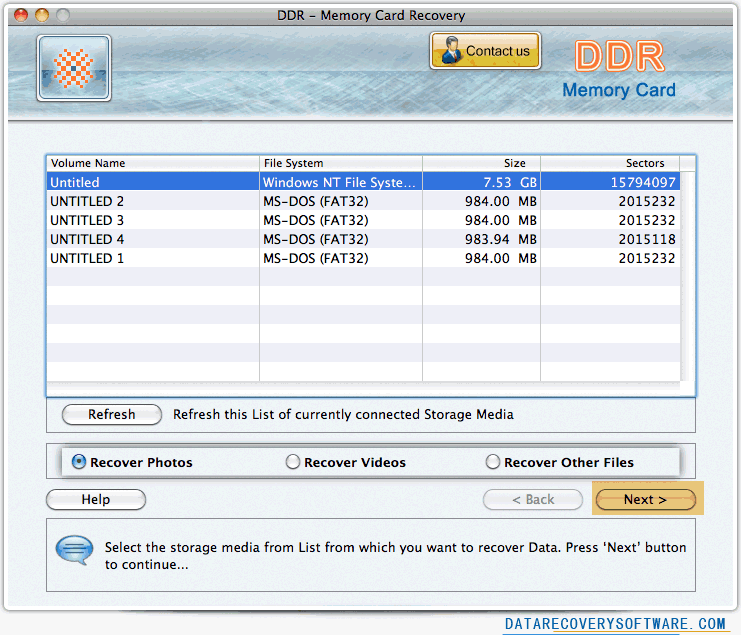Click the 2015118 sectors value
Image resolution: width=741 pixels, height=635 pixels.
point(647,239)
